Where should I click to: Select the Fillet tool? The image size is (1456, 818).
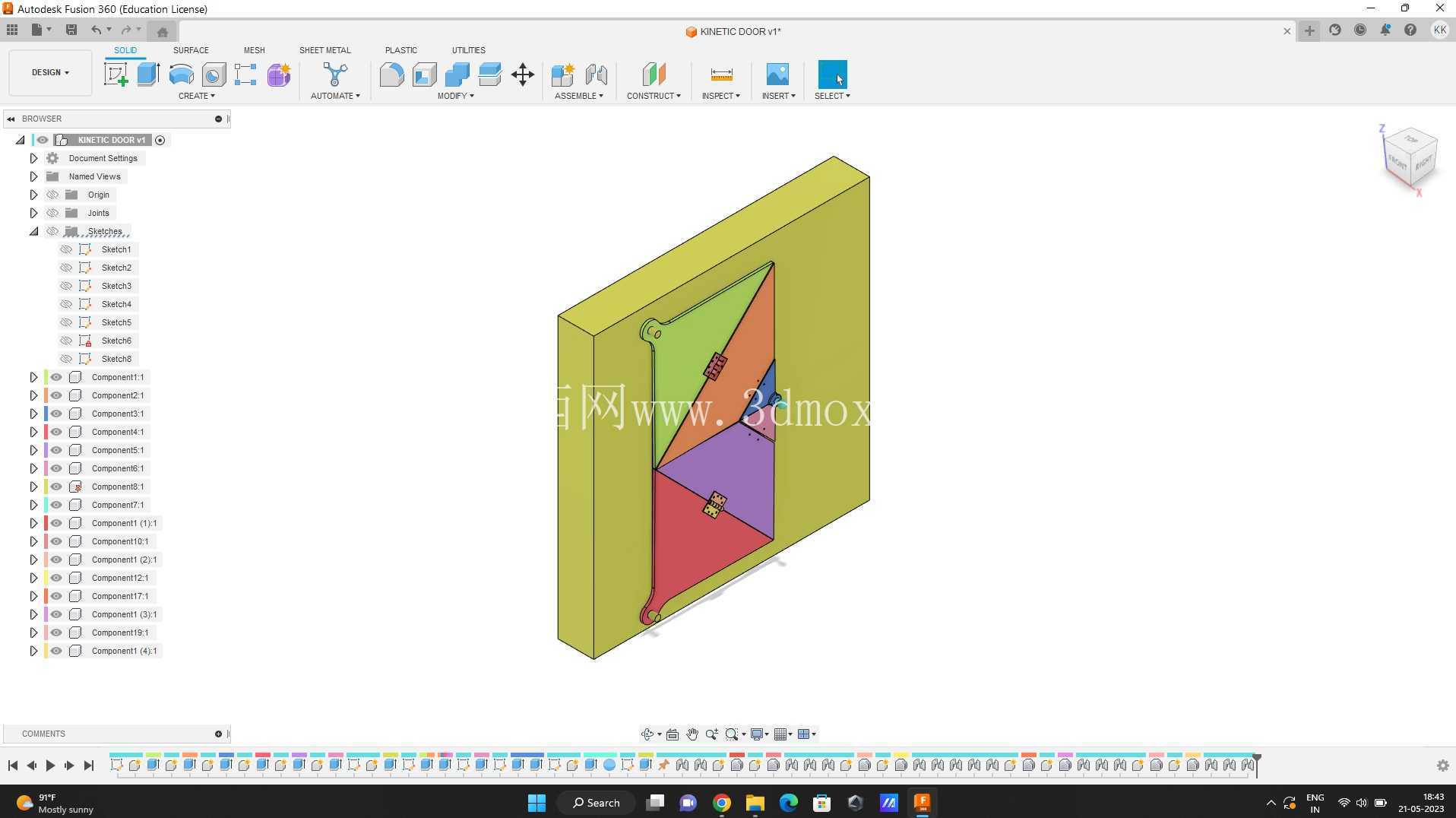tap(391, 75)
